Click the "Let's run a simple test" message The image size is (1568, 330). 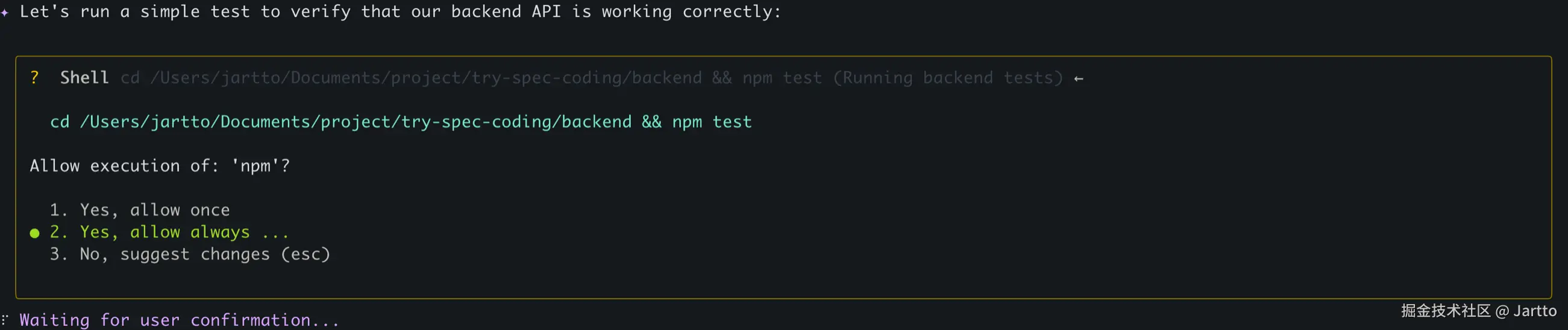(400, 12)
